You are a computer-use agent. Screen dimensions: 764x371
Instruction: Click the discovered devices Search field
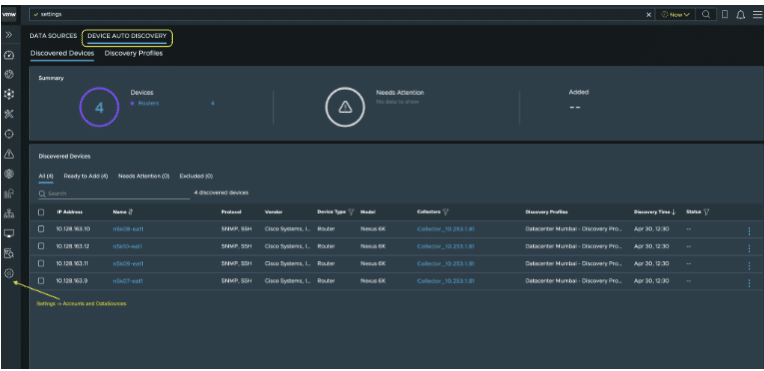(114, 194)
